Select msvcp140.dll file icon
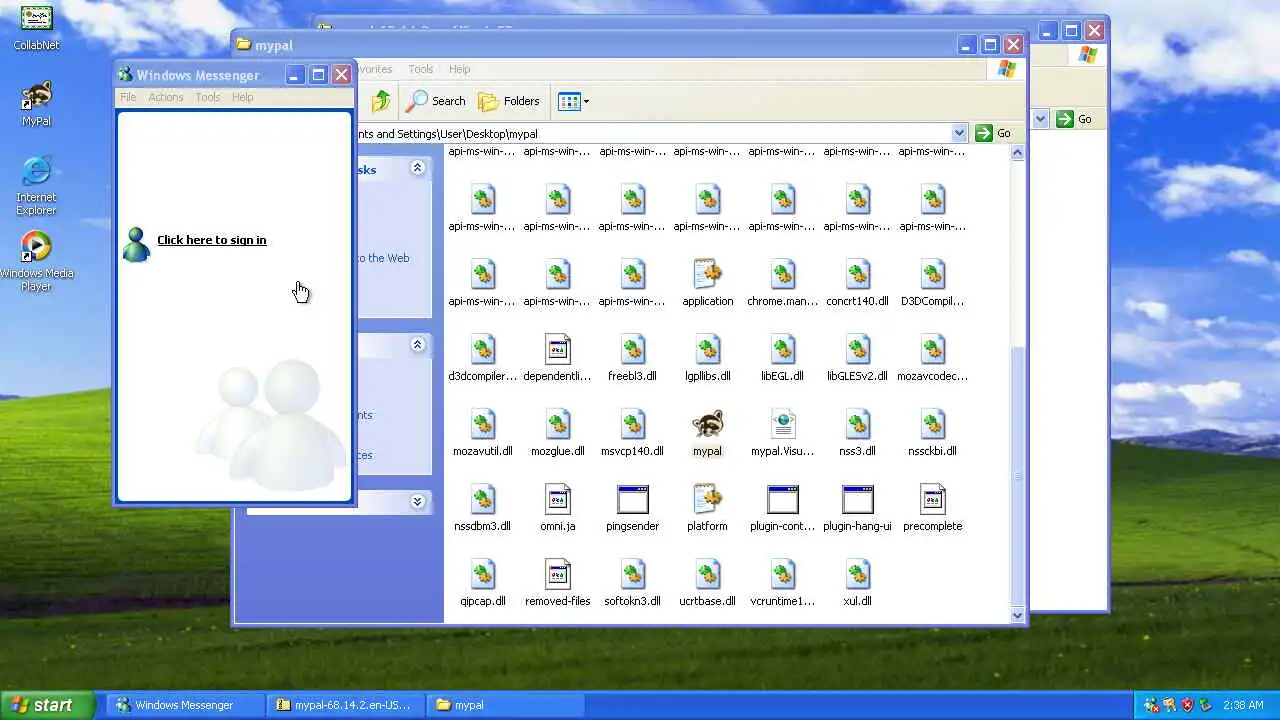Screen dimensions: 1280x720 coord(632,424)
